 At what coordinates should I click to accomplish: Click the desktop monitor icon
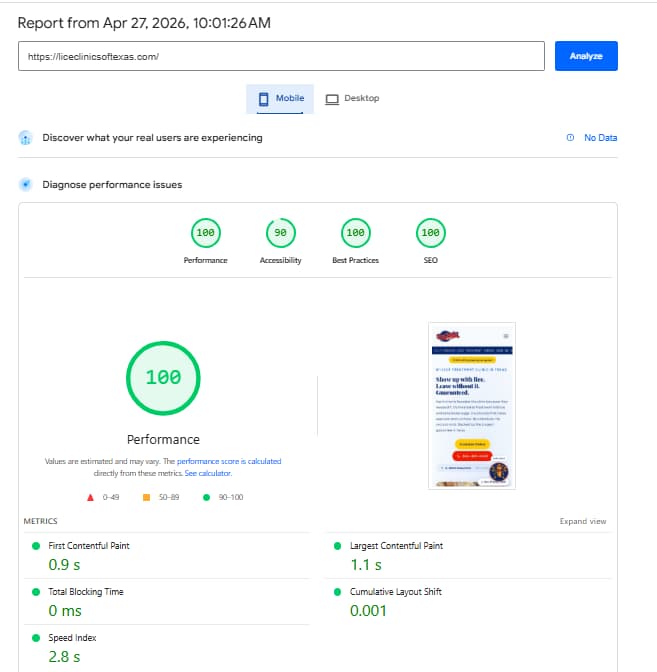[332, 99]
